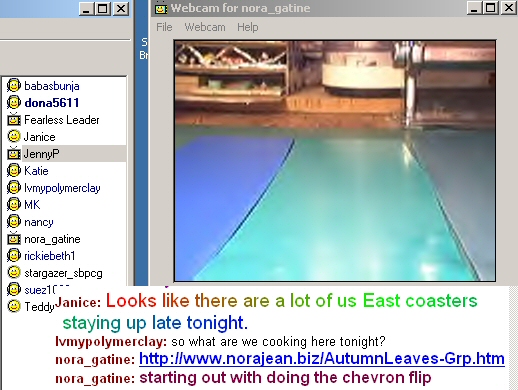Click the smiley icon next to babasbunja
This screenshot has height=390, width=518.
coord(14,86)
